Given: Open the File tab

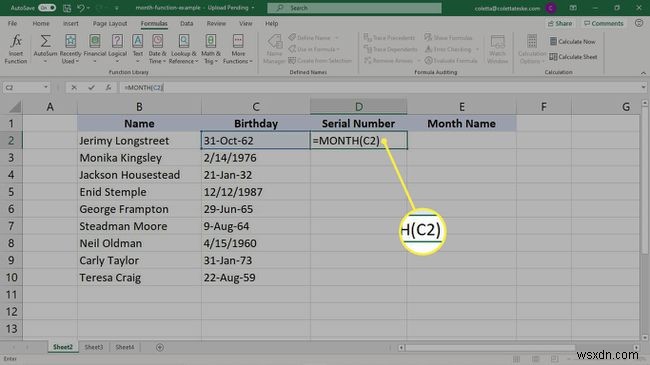Looking at the screenshot, I should pyautogui.click(x=12, y=24).
